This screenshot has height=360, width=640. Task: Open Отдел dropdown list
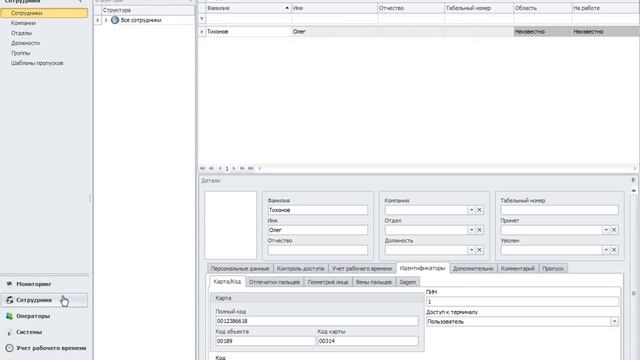(471, 230)
